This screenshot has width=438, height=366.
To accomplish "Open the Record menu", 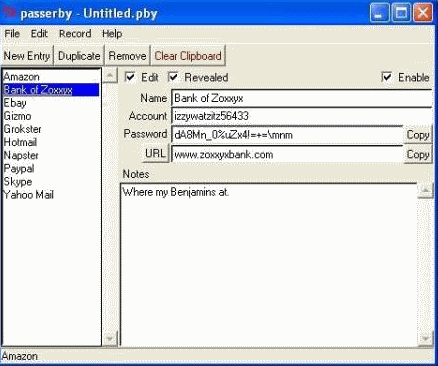I will pos(75,34).
